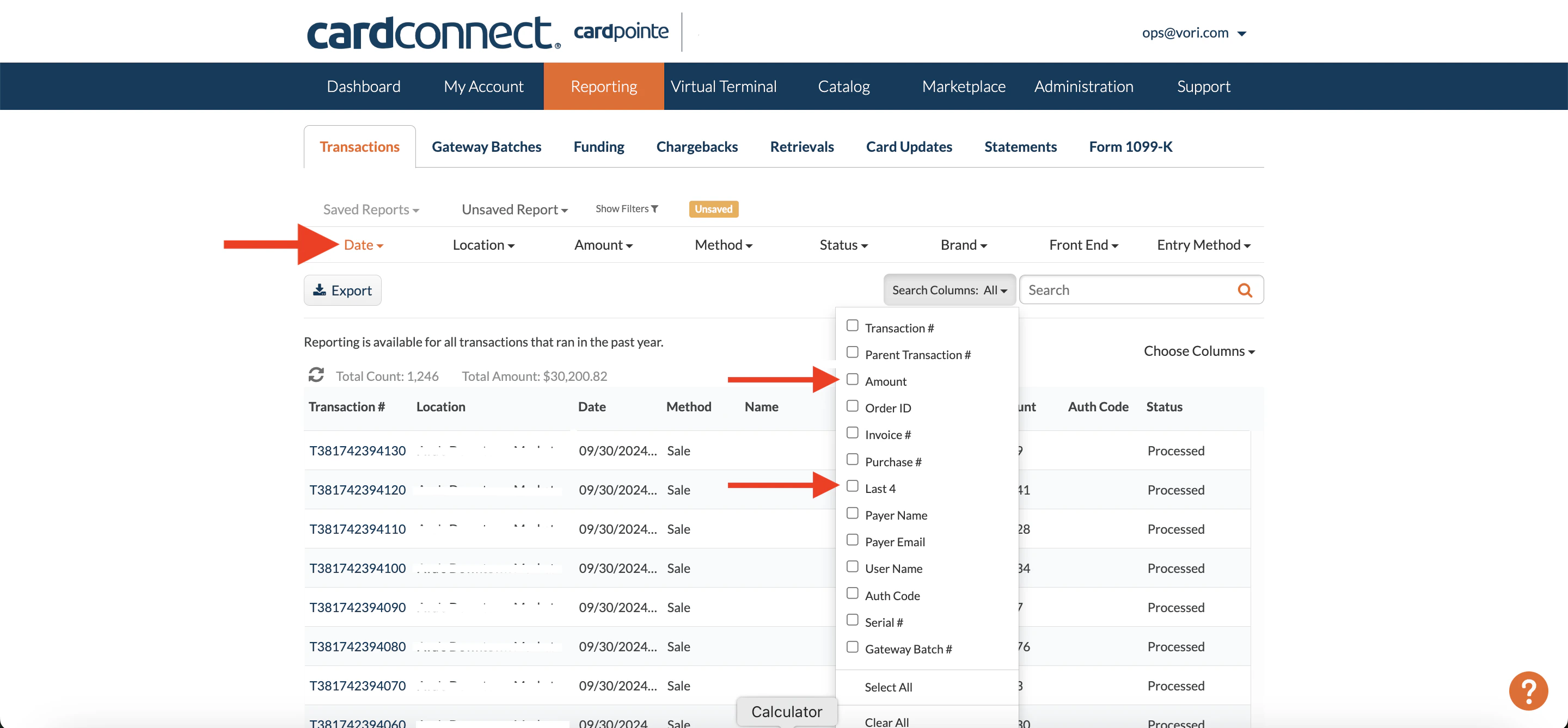Viewport: 1568px width, 728px height.
Task: Click the download icon on Export
Action: click(320, 290)
